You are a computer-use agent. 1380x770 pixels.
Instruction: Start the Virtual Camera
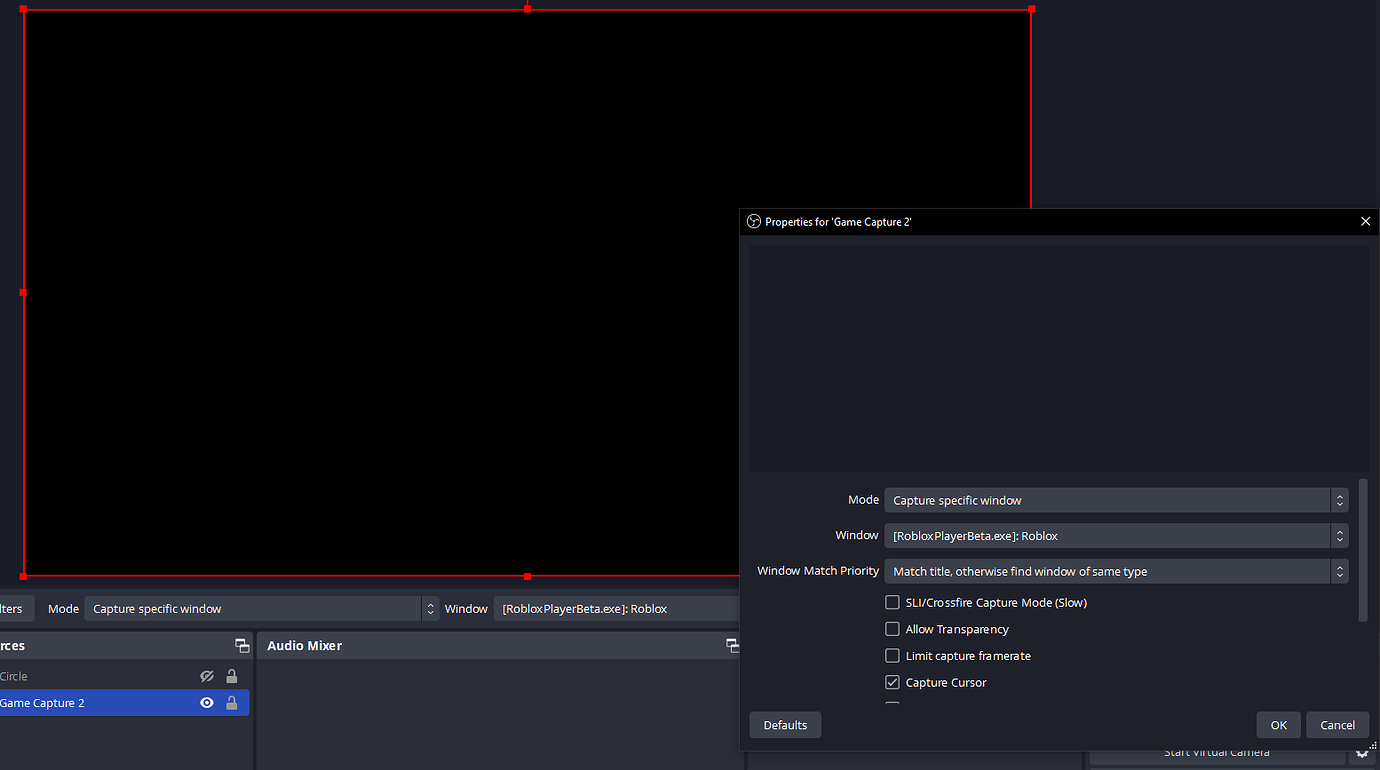[x=1216, y=752]
